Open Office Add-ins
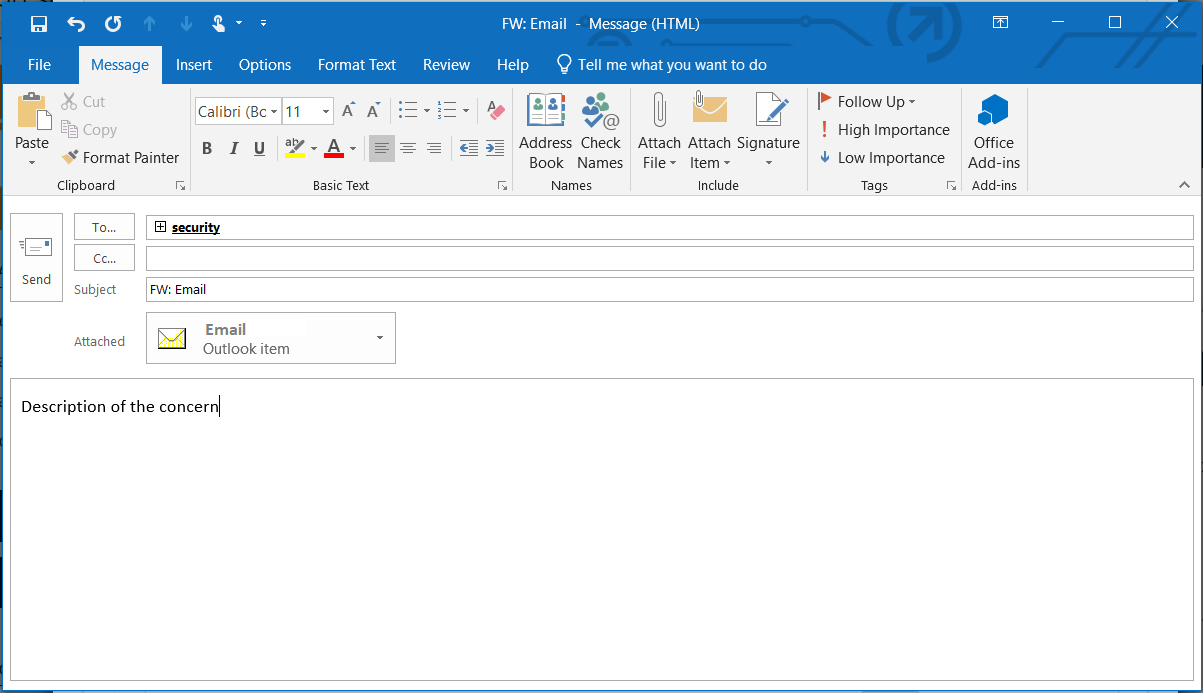This screenshot has height=693, width=1203. point(994,131)
